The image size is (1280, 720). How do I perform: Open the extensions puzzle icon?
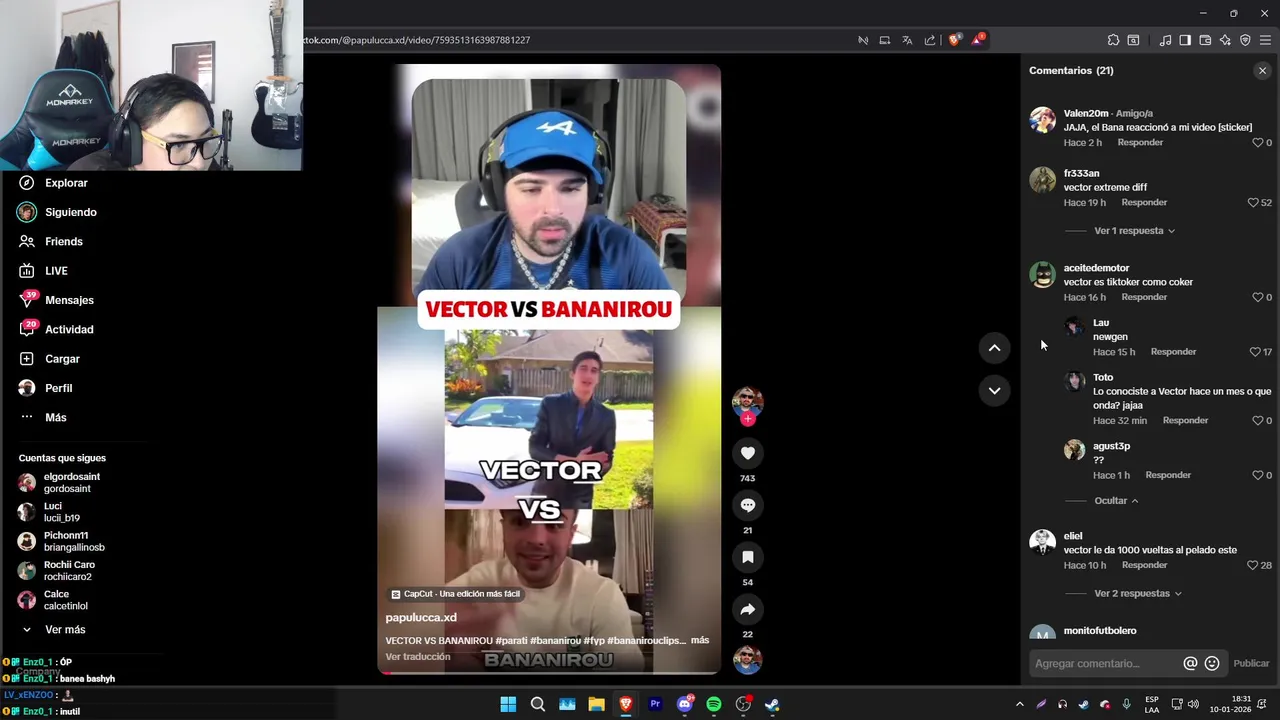tap(1113, 40)
